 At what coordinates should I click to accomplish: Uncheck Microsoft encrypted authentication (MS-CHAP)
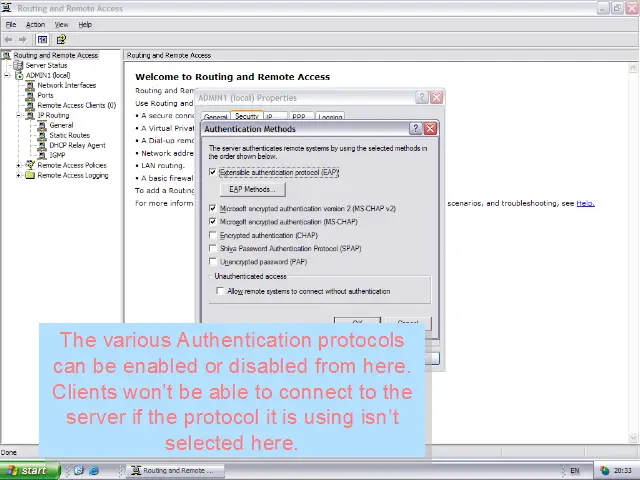212,222
